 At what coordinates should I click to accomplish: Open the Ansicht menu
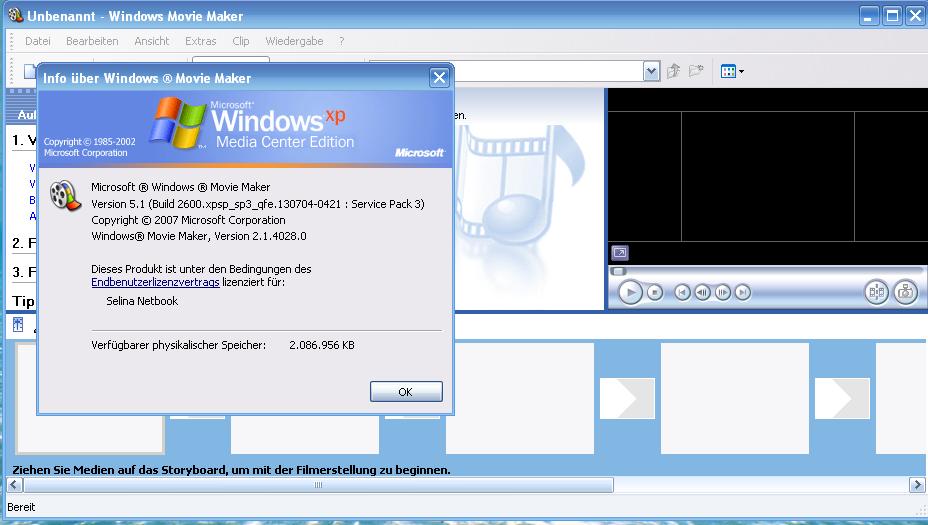coord(152,41)
